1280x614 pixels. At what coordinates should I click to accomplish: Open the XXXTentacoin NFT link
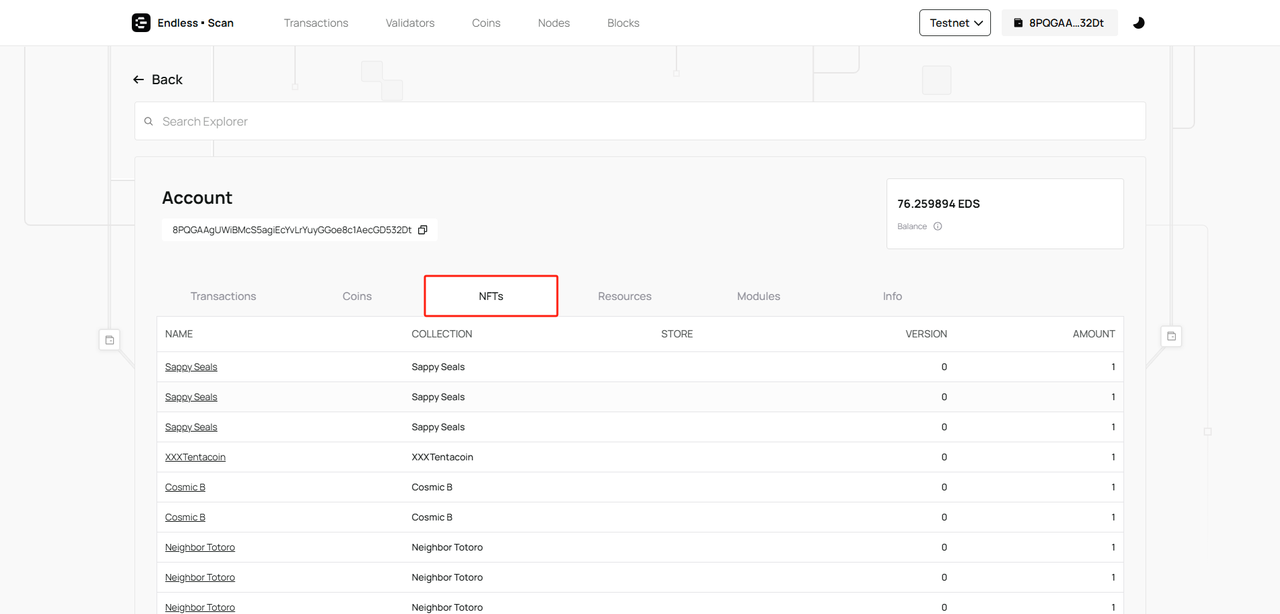tap(195, 457)
